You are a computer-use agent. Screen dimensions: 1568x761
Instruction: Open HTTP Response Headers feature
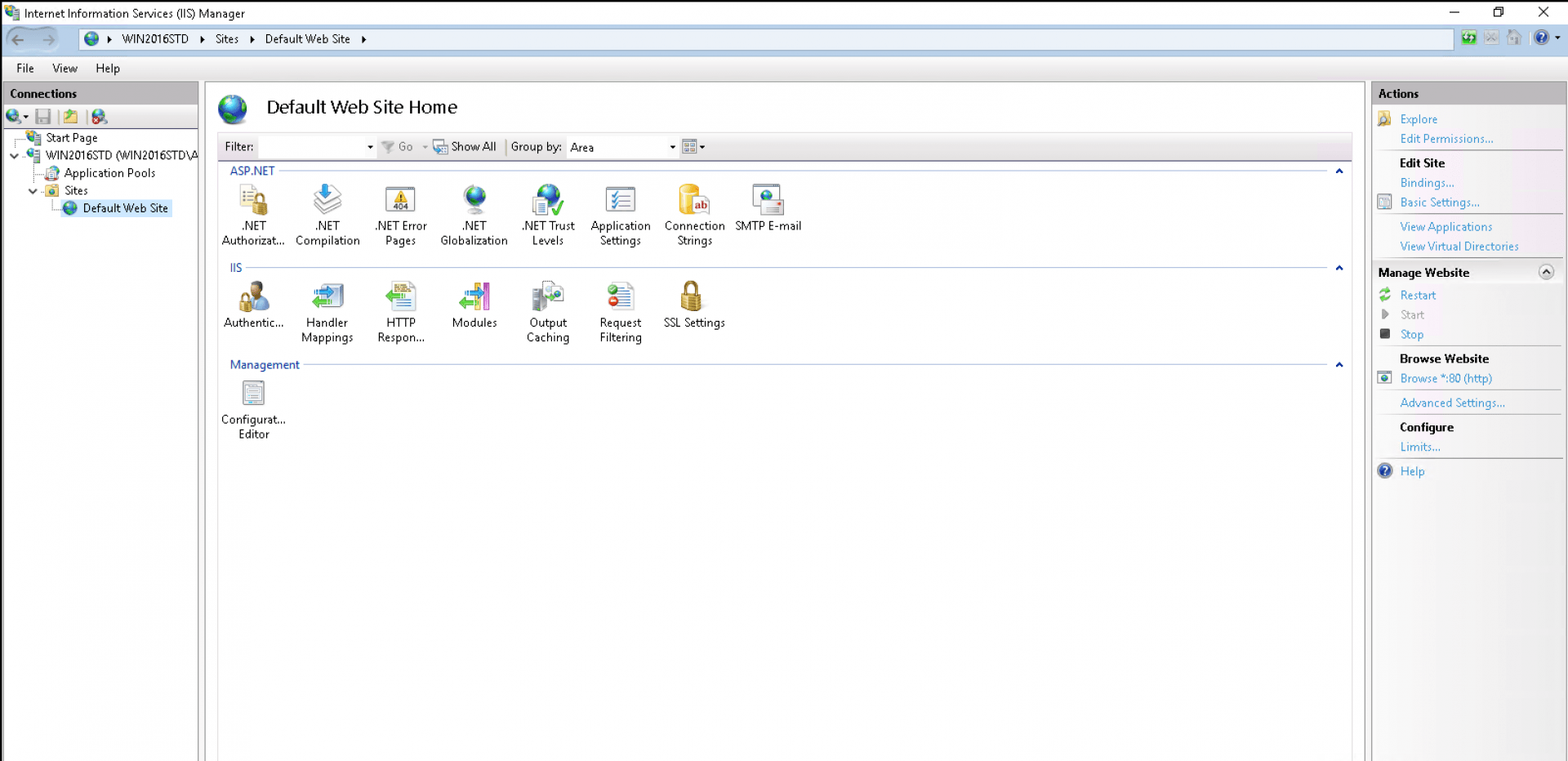401,313
